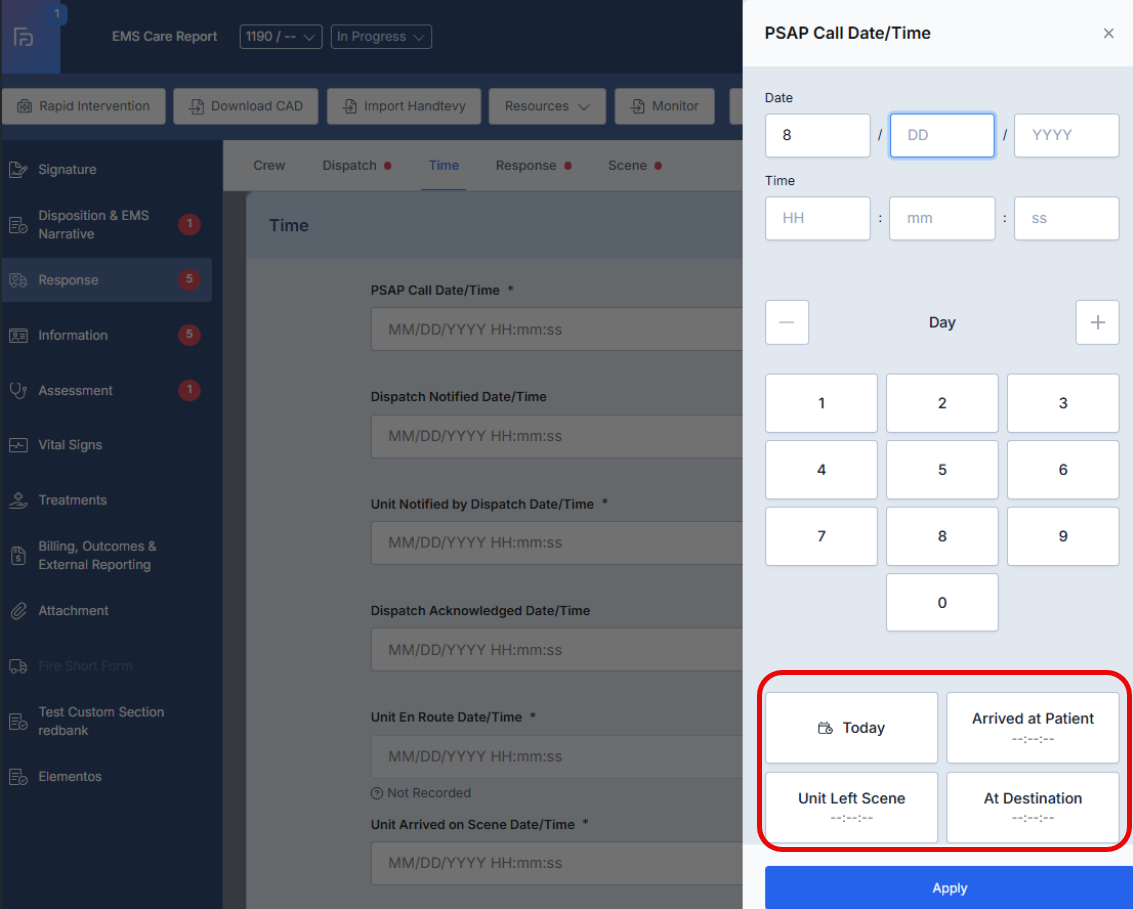The height and width of the screenshot is (909, 1133).
Task: Click the Response ambulance icon
Action: [18, 280]
